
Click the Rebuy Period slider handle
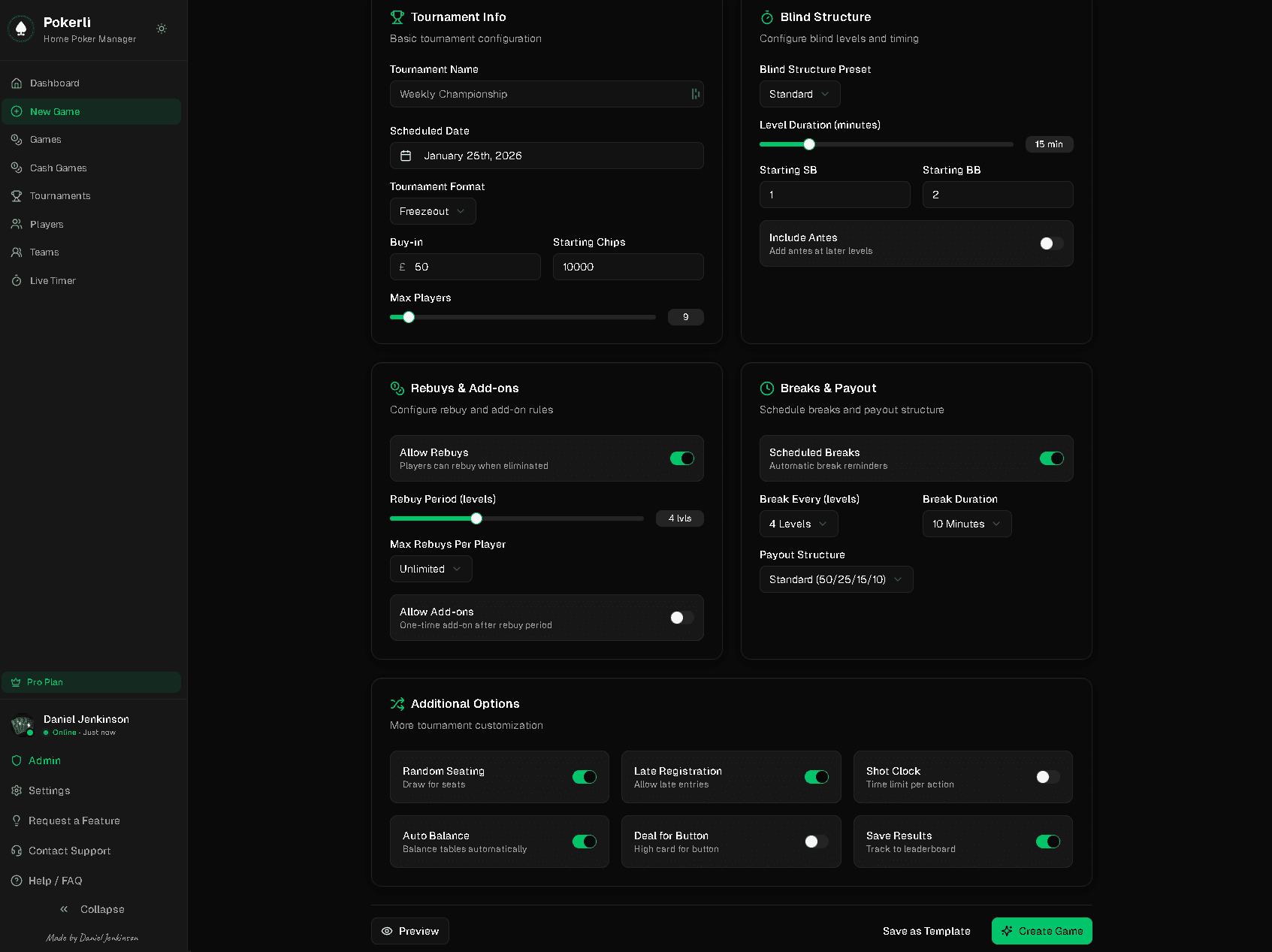pyautogui.click(x=476, y=518)
